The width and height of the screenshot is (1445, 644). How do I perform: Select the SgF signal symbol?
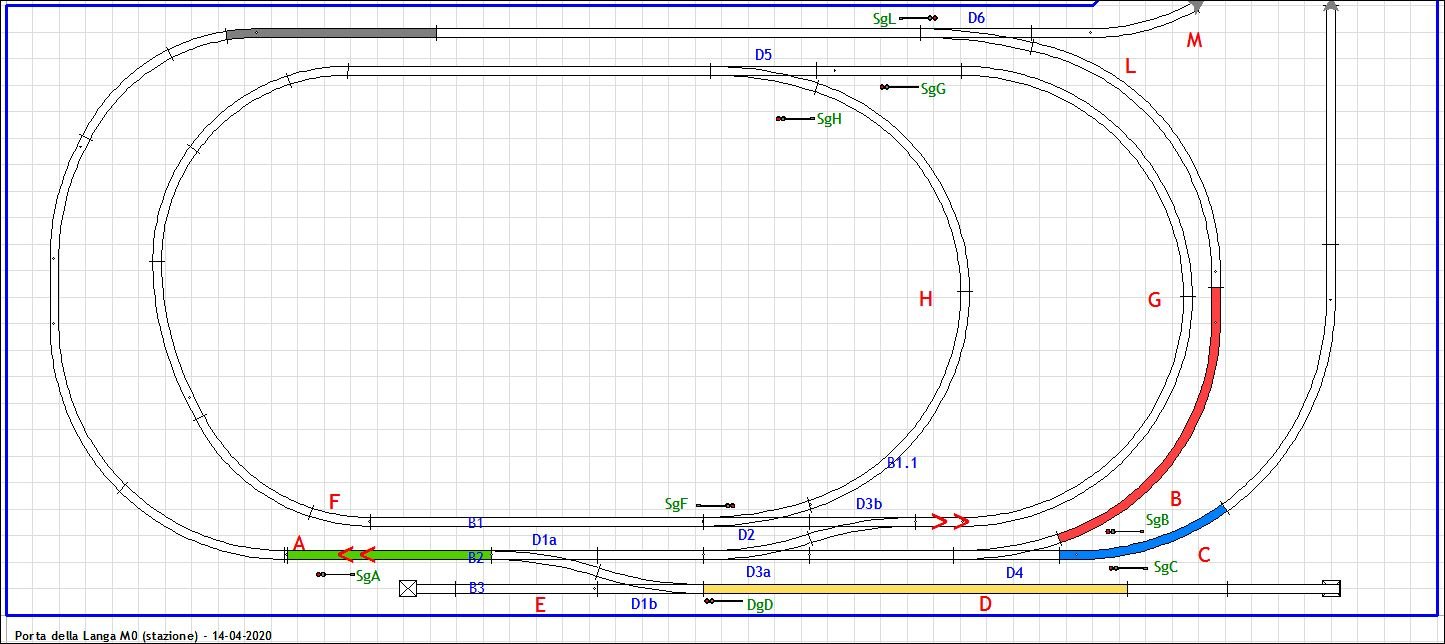click(x=729, y=506)
